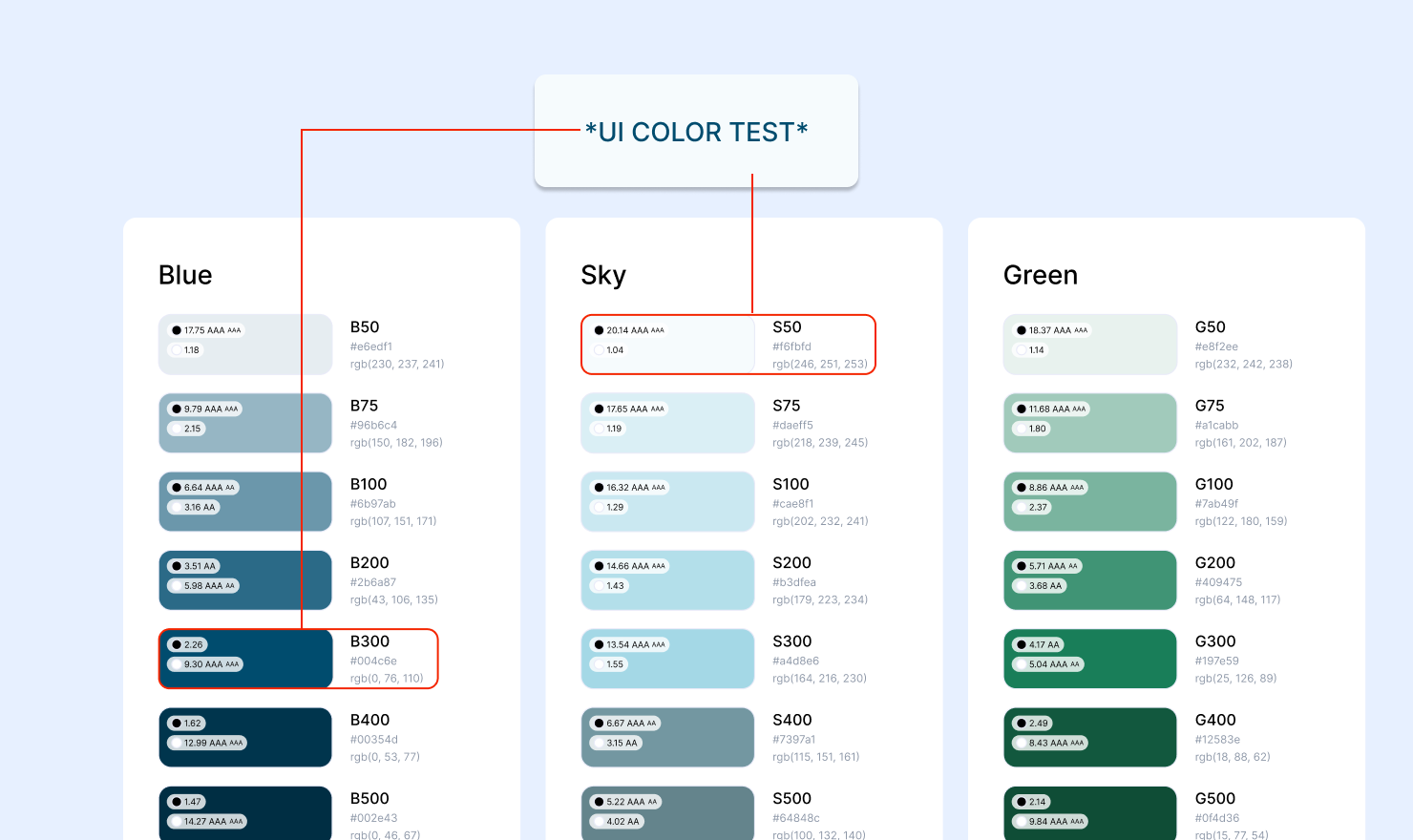Click the dark dot icon on S75's 17.65 badge
Image resolution: width=1413 pixels, height=840 pixels.
[x=599, y=409]
